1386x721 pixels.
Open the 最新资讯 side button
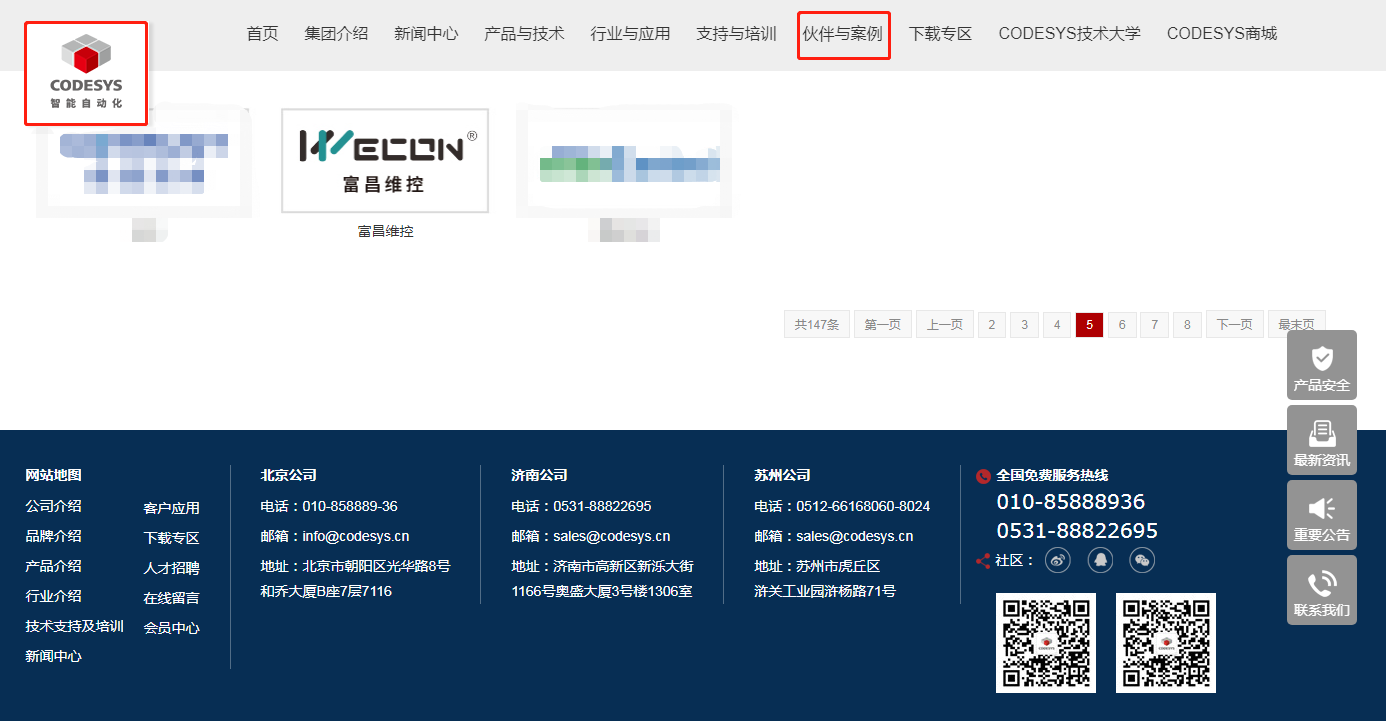click(x=1322, y=440)
